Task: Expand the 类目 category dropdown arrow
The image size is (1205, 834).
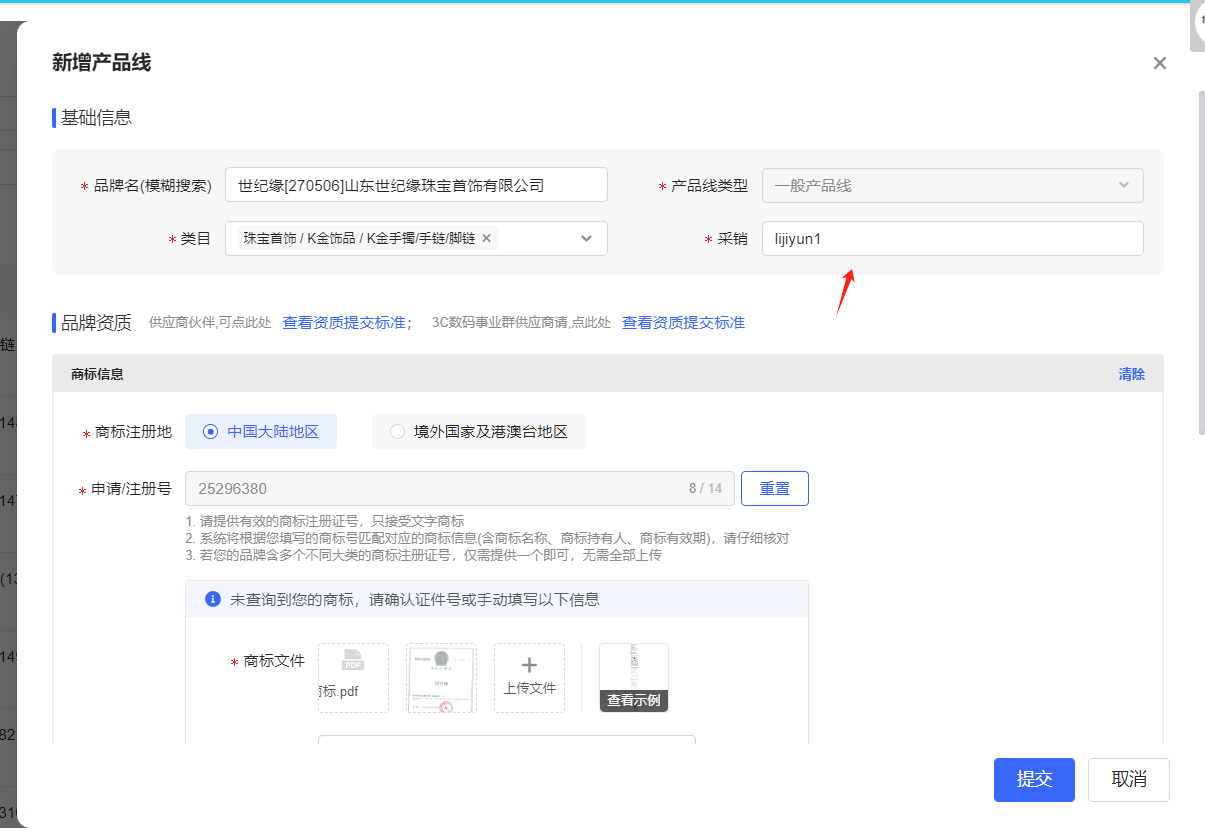Action: click(586, 238)
